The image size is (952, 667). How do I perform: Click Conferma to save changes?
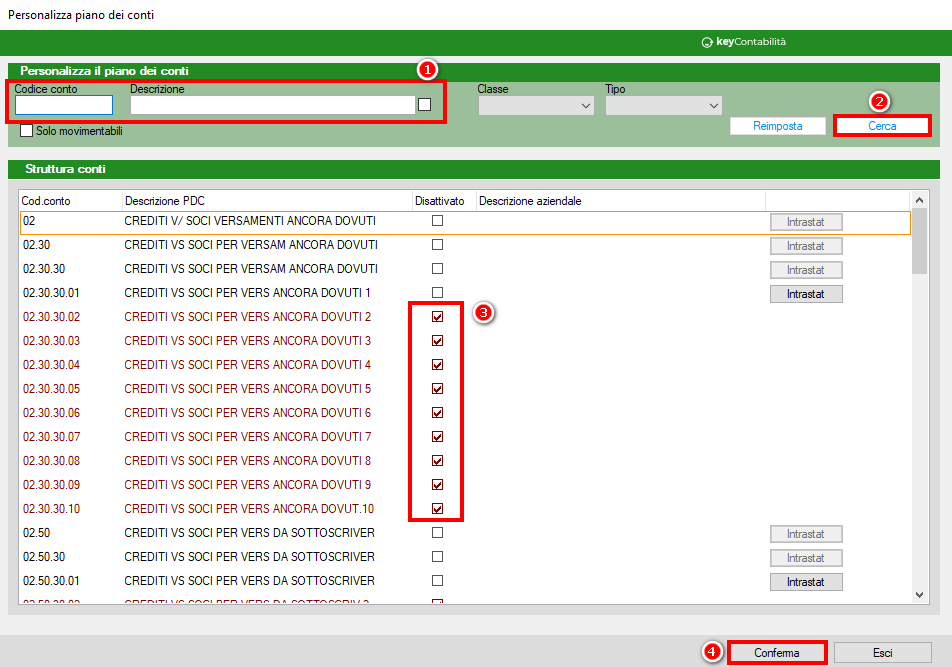[x=777, y=653]
